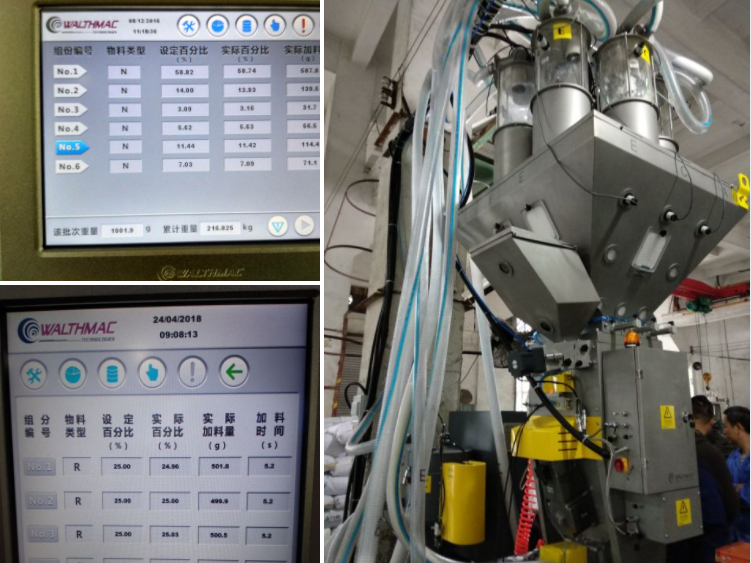Select component No.6 tag on the 2016 screen
Viewport: 751px width, 563px height.
pyautogui.click(x=72, y=166)
